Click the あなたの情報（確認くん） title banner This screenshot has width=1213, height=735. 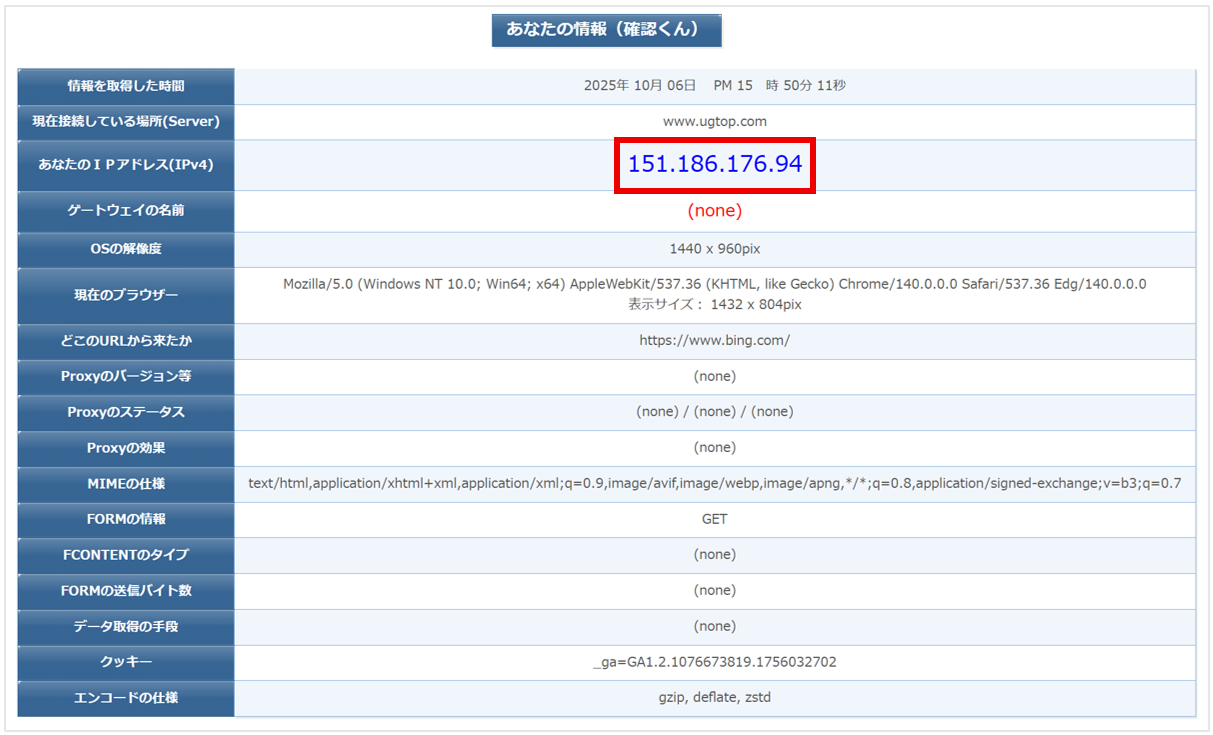pos(606,30)
